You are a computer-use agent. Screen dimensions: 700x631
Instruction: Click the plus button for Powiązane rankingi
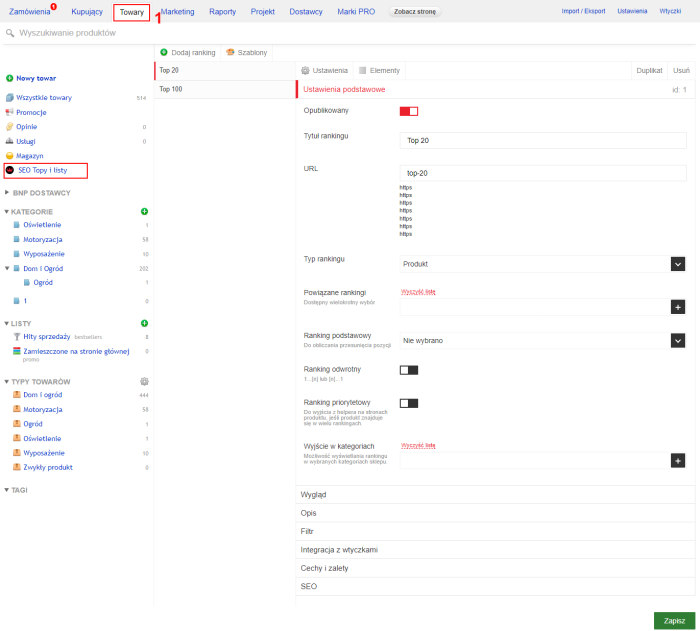pos(678,307)
